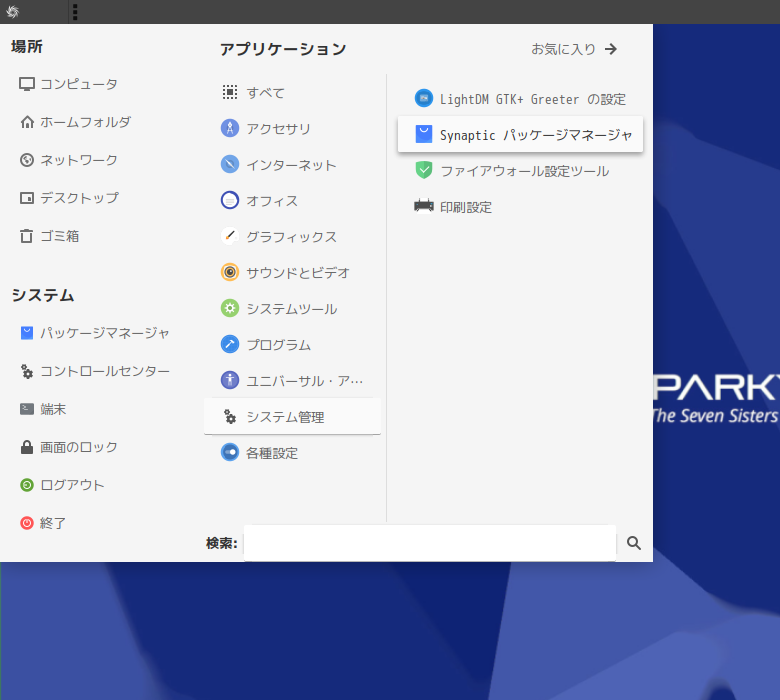The image size is (780, 700).
Task: Click the すべて grid icon
Action: click(230, 92)
